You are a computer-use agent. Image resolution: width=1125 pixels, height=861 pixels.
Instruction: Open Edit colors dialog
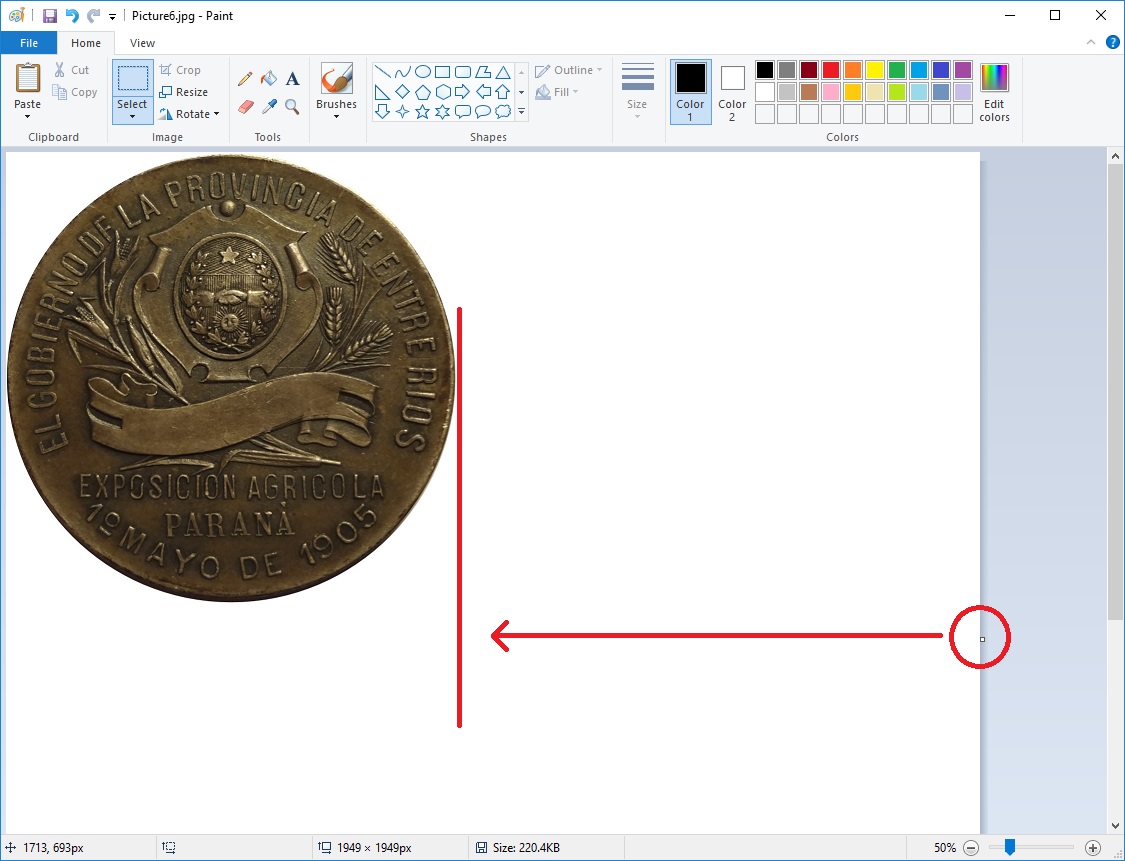(x=994, y=91)
